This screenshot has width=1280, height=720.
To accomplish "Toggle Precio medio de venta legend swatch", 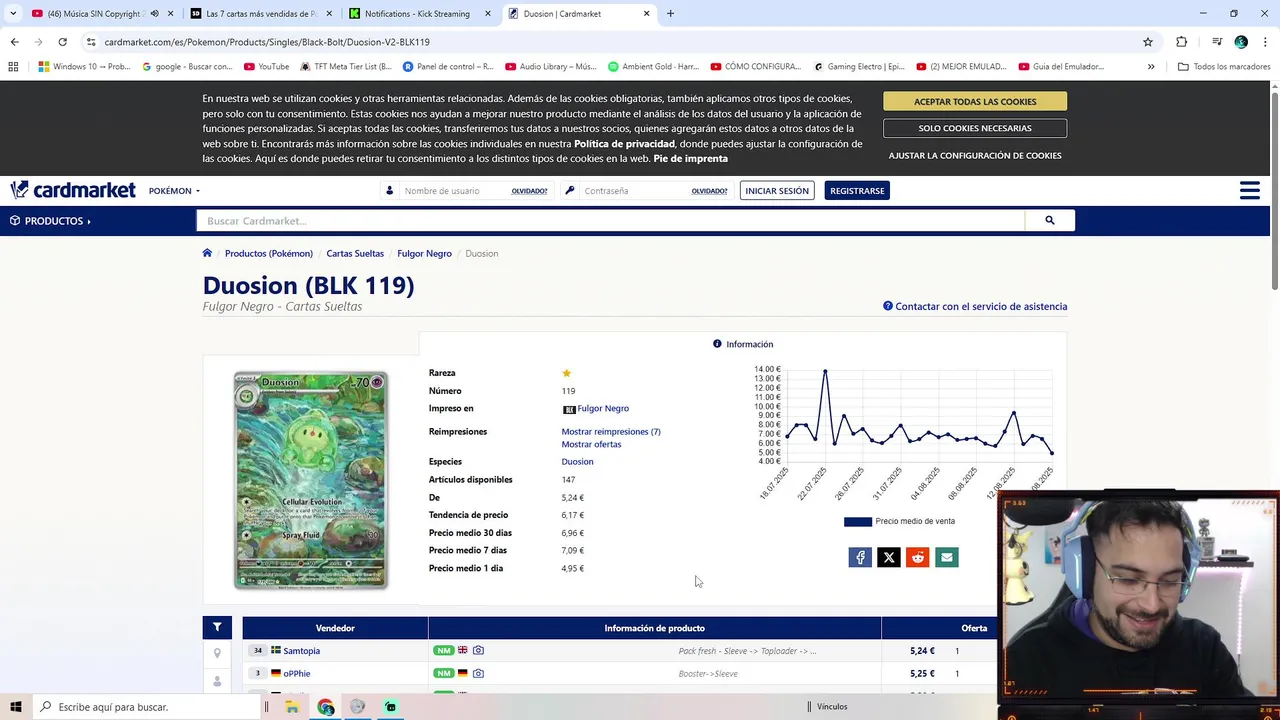I will pyautogui.click(x=858, y=522).
